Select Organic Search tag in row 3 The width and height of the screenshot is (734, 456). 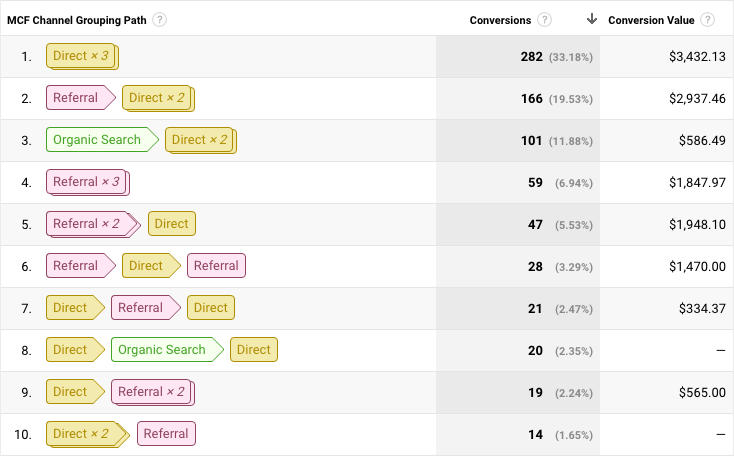[97, 140]
